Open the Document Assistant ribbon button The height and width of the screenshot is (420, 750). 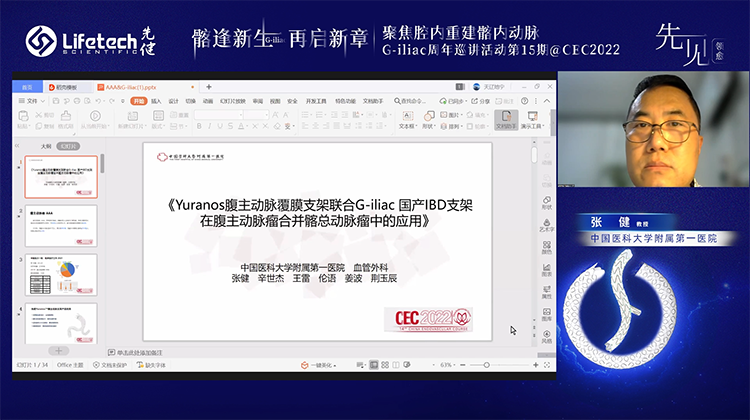coord(507,119)
